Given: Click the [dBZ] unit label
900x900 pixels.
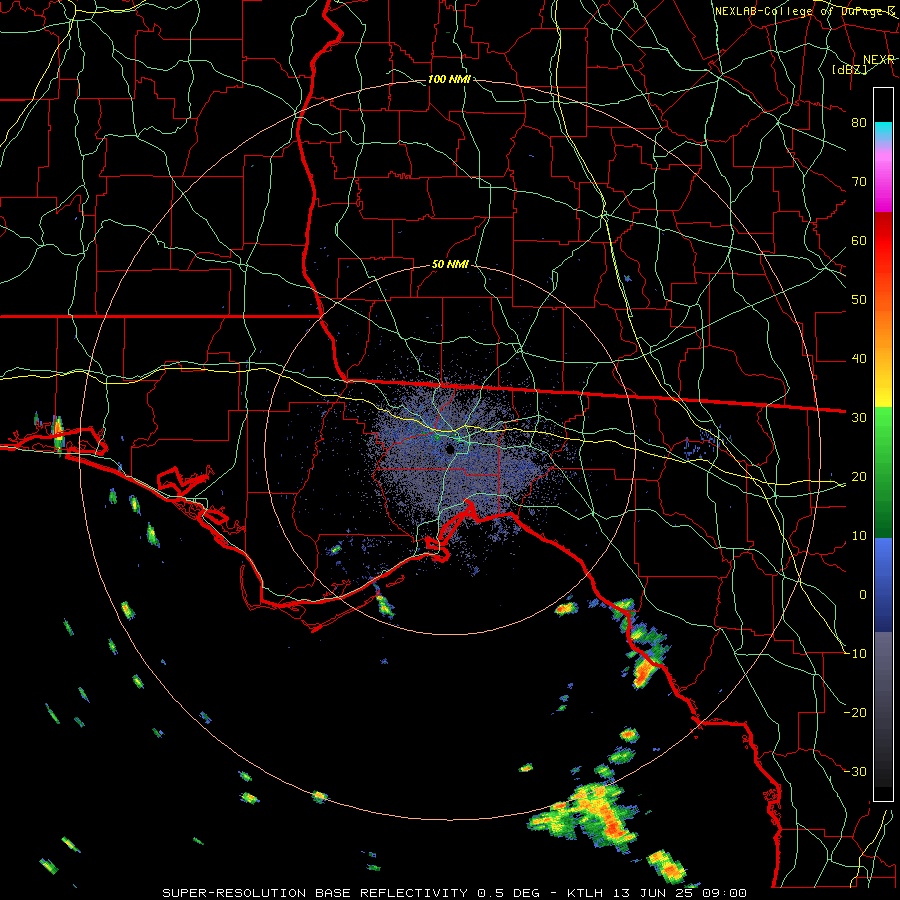Looking at the screenshot, I should (849, 69).
